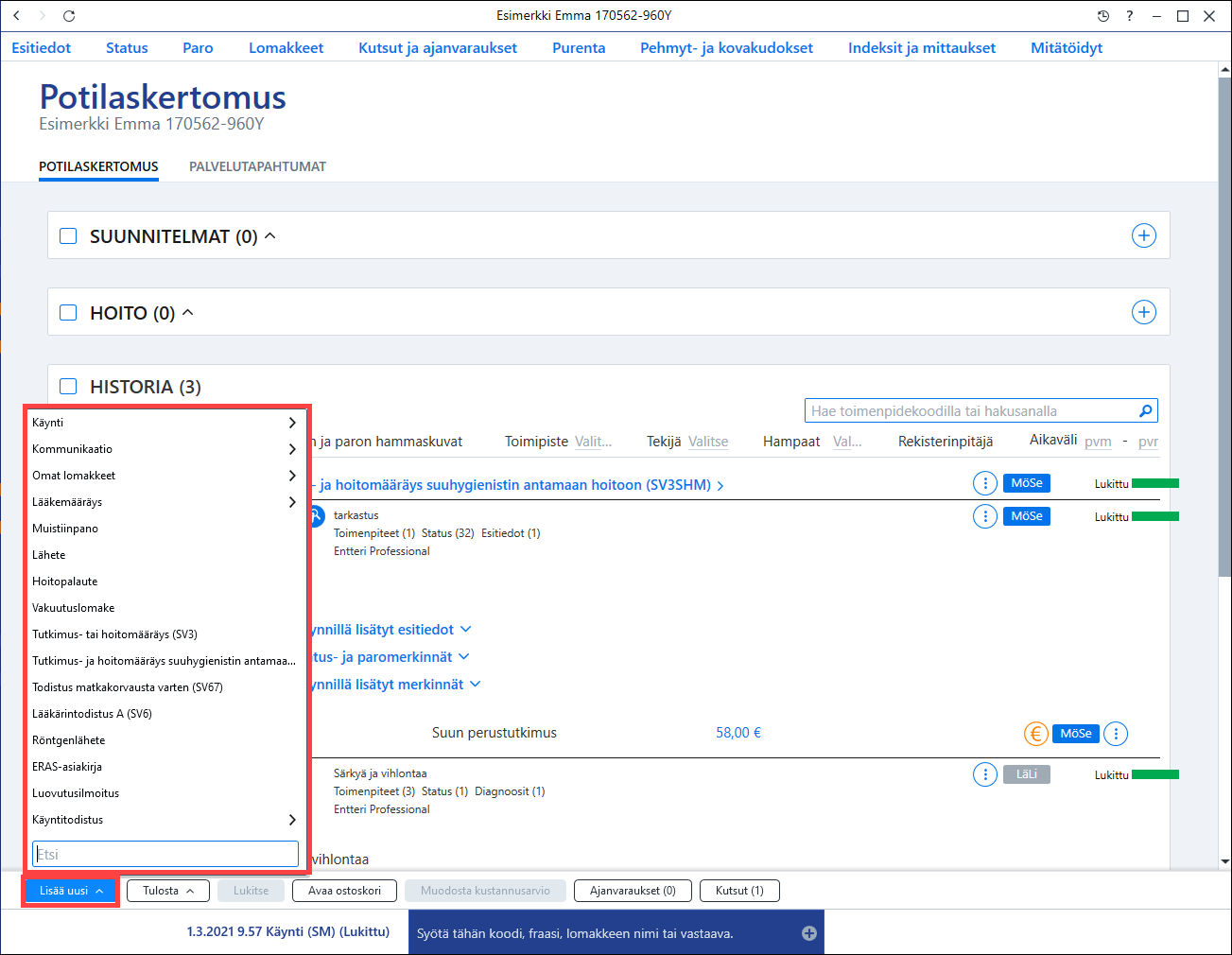Viewport: 1232px width, 955px height.
Task: Open three-dot menu next to 58,00 € row
Action: [1116, 734]
